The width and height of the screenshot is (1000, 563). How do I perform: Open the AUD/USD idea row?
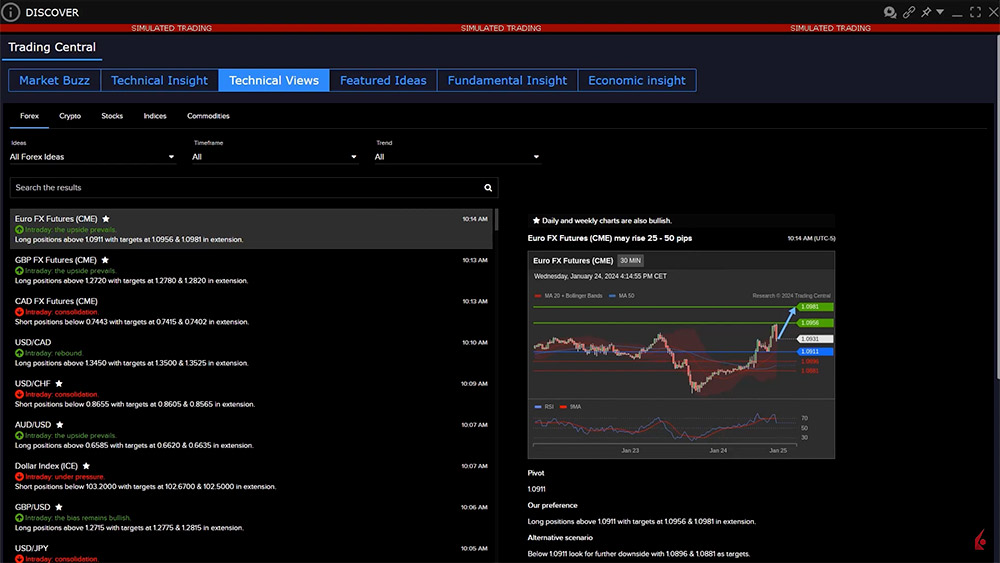251,435
